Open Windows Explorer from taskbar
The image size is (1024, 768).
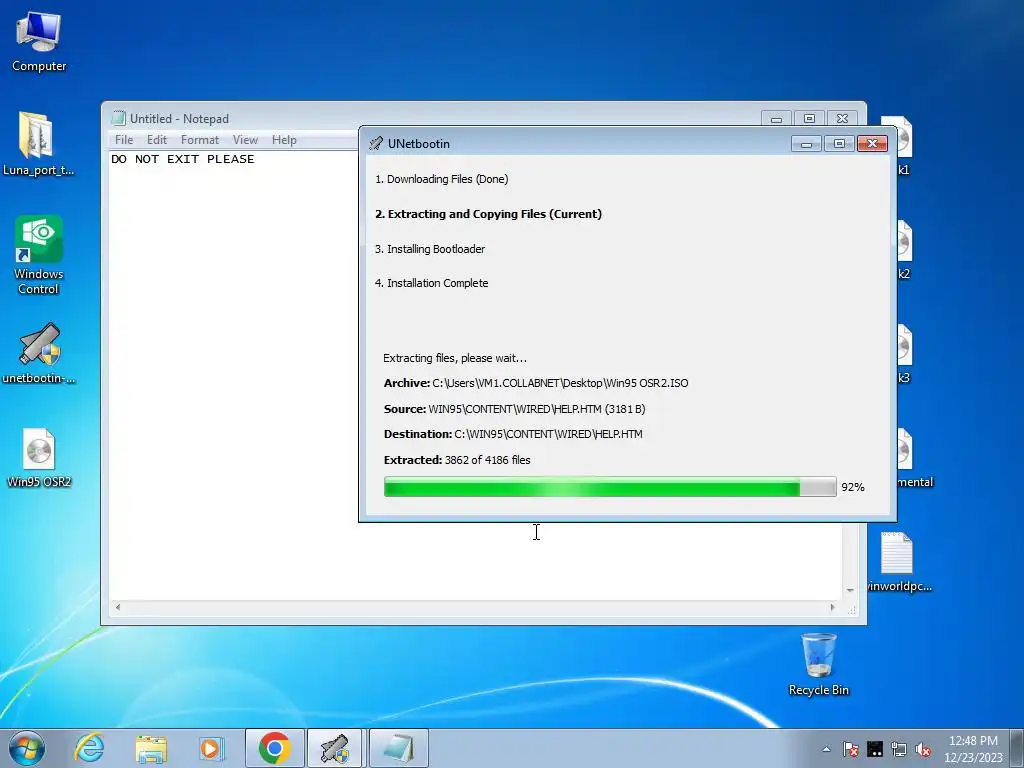click(151, 748)
